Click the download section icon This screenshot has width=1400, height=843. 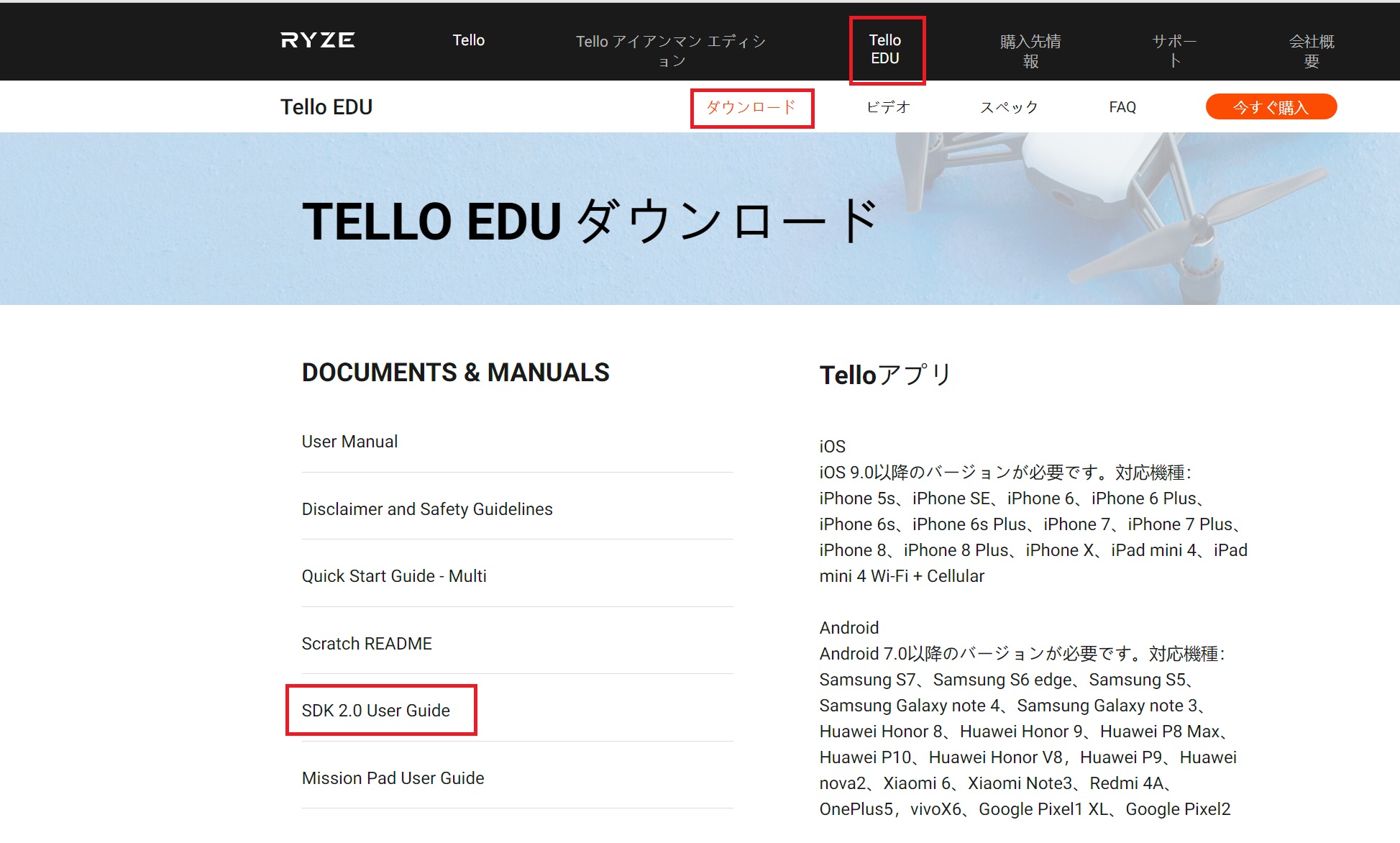tap(753, 108)
